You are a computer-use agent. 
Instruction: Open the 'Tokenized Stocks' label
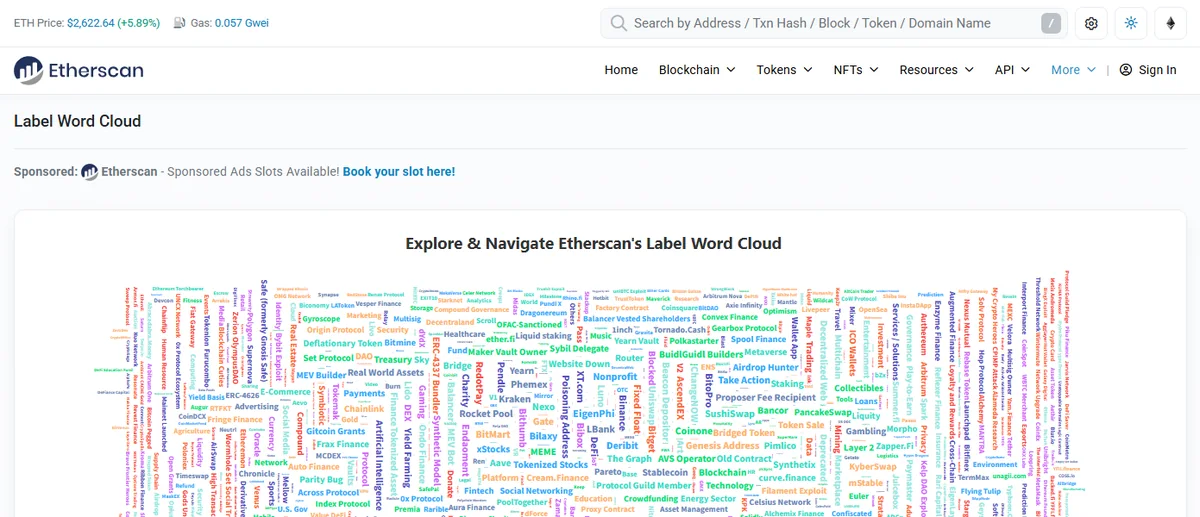pos(550,465)
